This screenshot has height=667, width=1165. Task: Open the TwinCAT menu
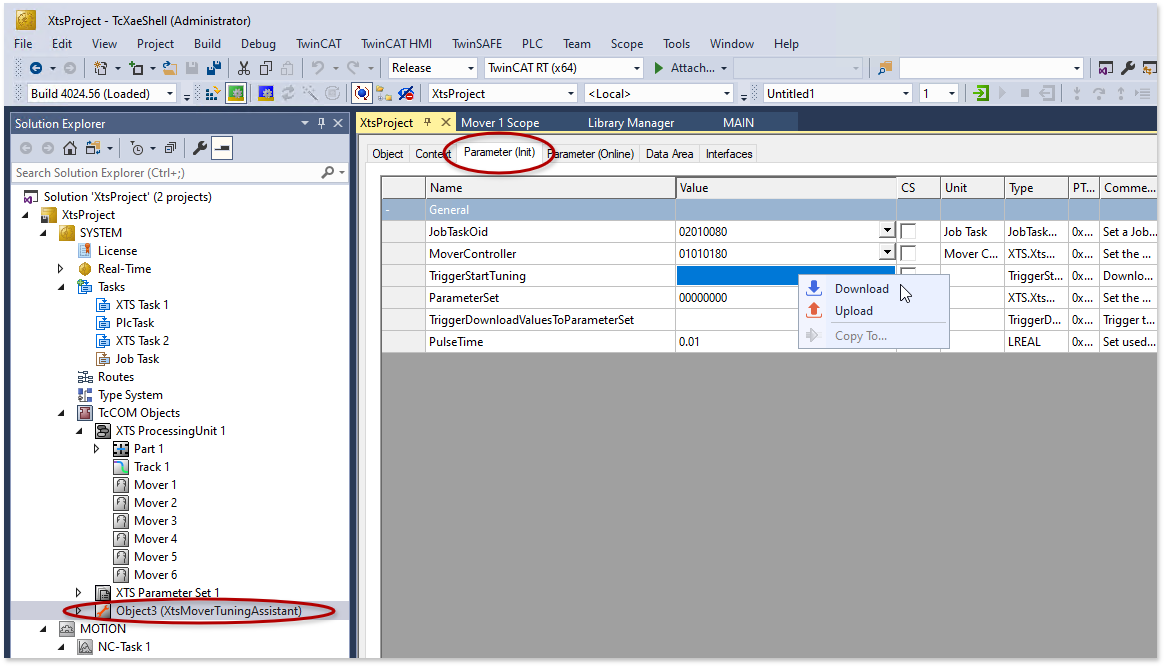click(319, 44)
